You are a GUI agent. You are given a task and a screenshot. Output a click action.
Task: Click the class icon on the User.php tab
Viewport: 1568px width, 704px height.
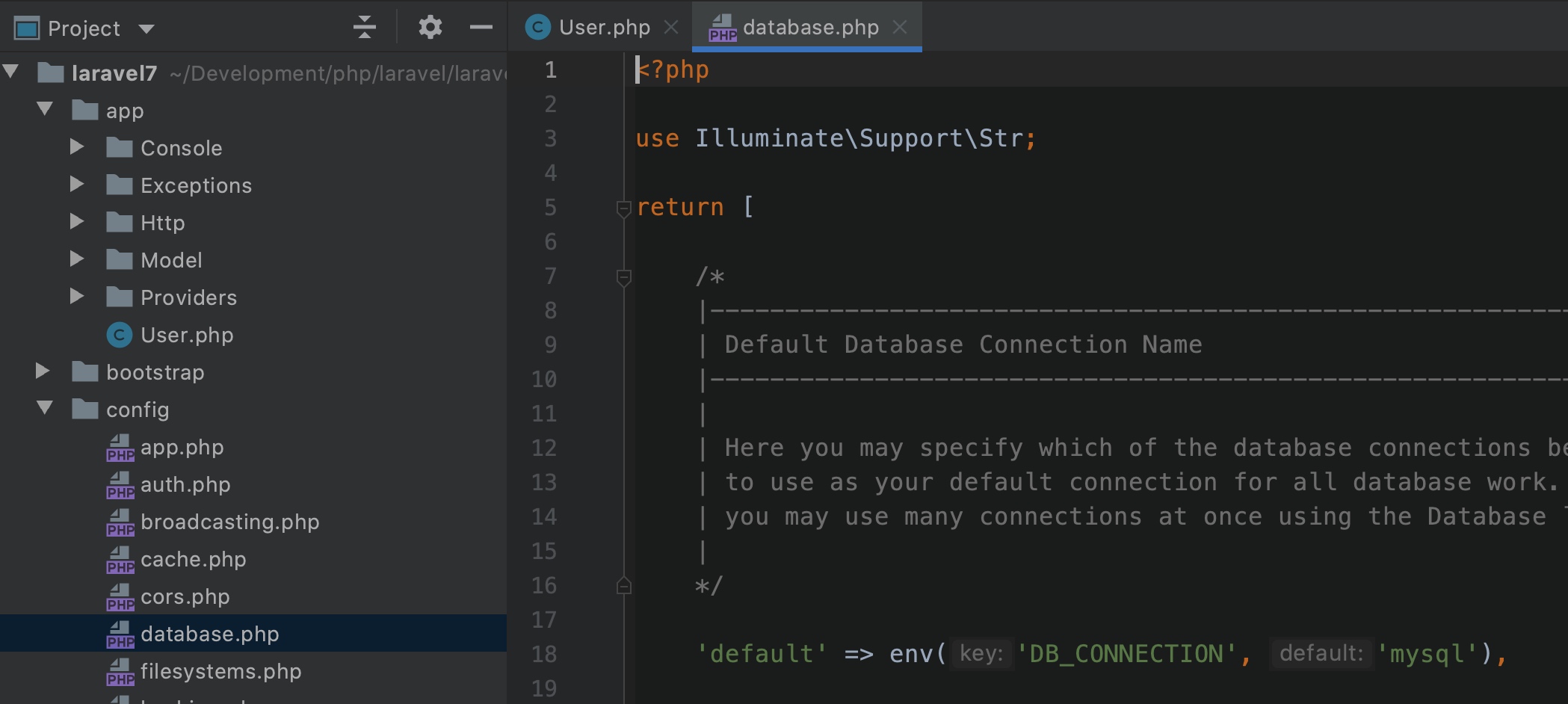(x=538, y=28)
